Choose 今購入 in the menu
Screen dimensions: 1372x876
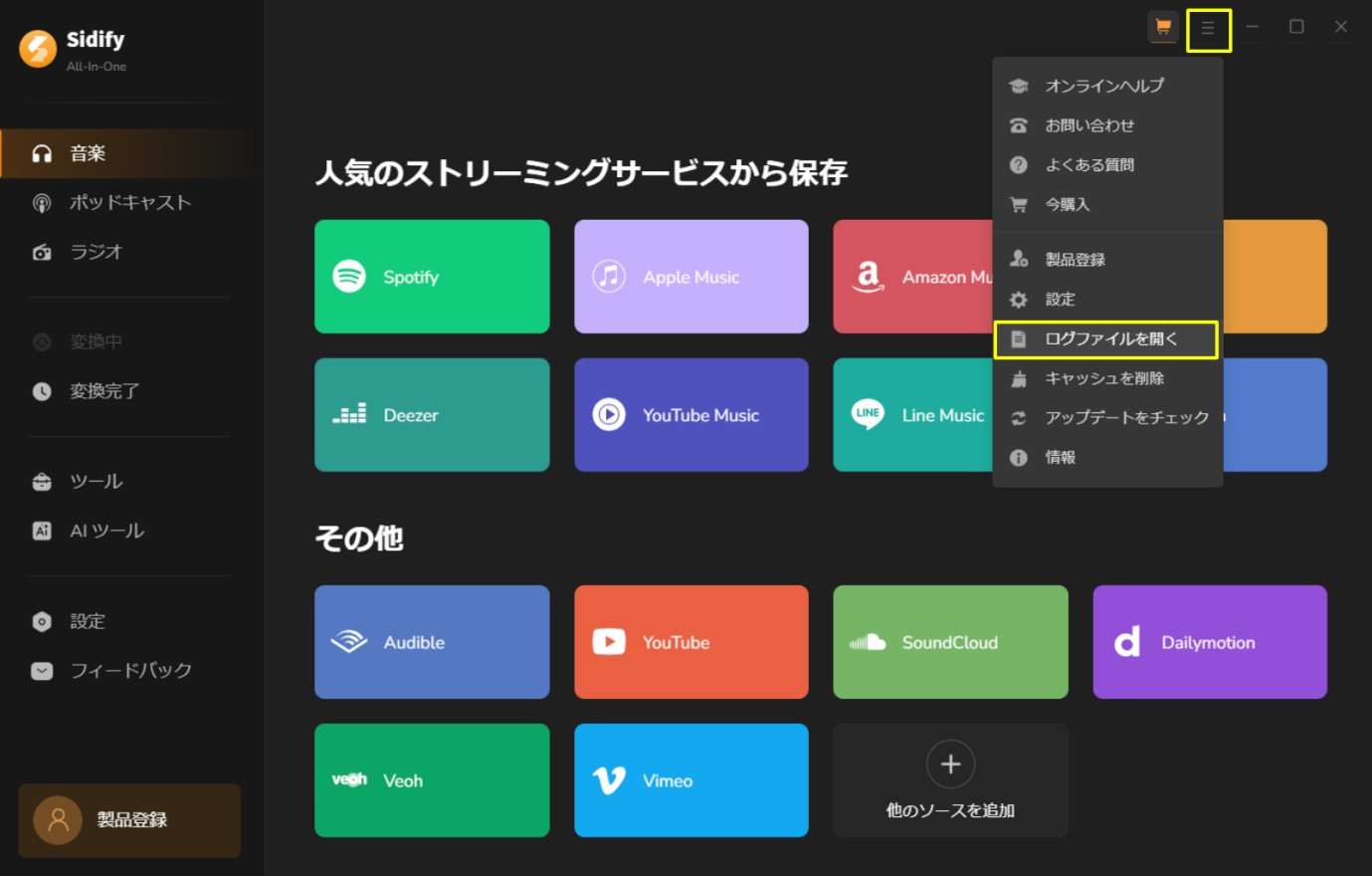click(x=1107, y=205)
